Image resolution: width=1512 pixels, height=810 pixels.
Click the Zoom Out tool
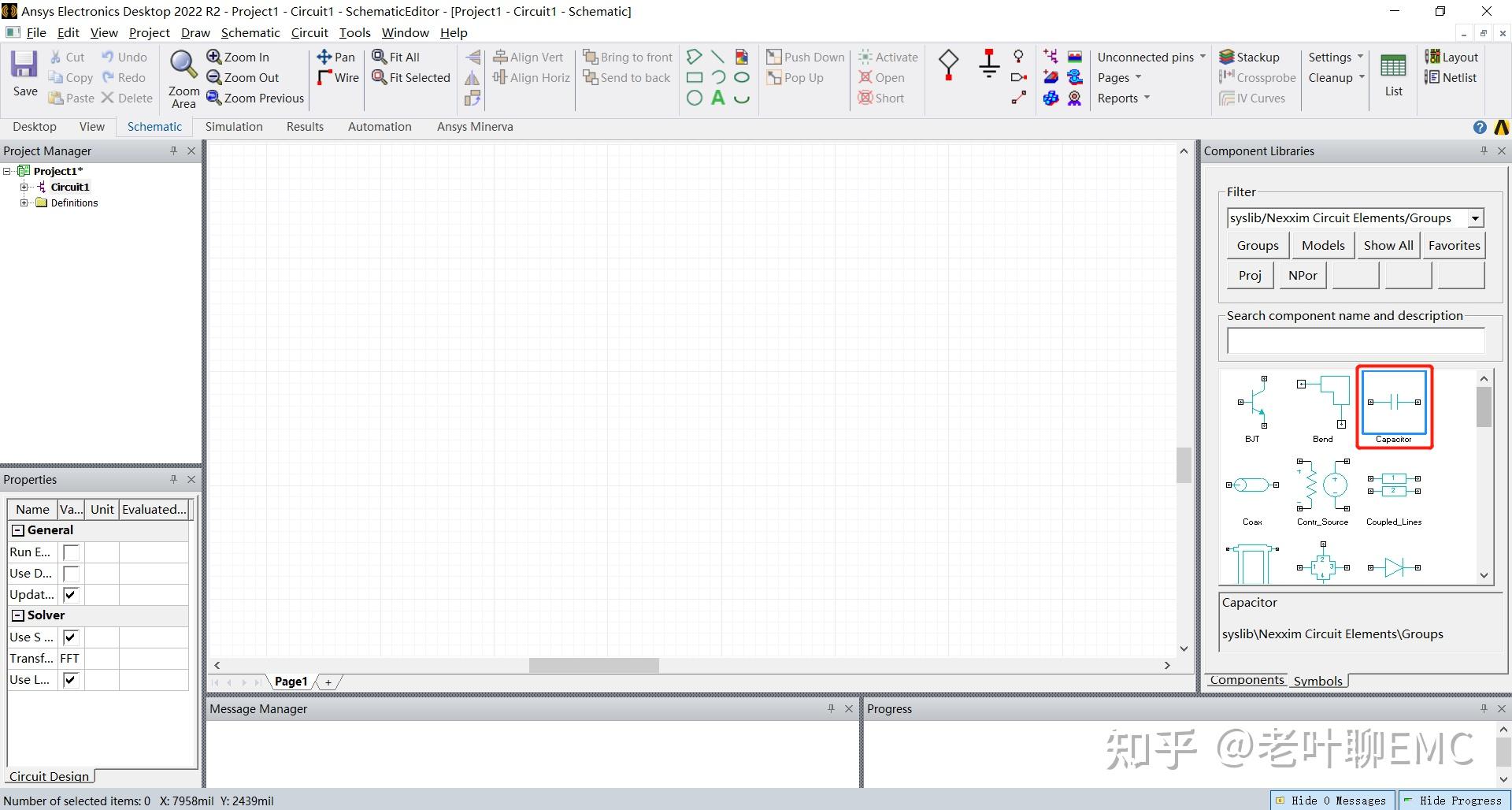point(243,77)
